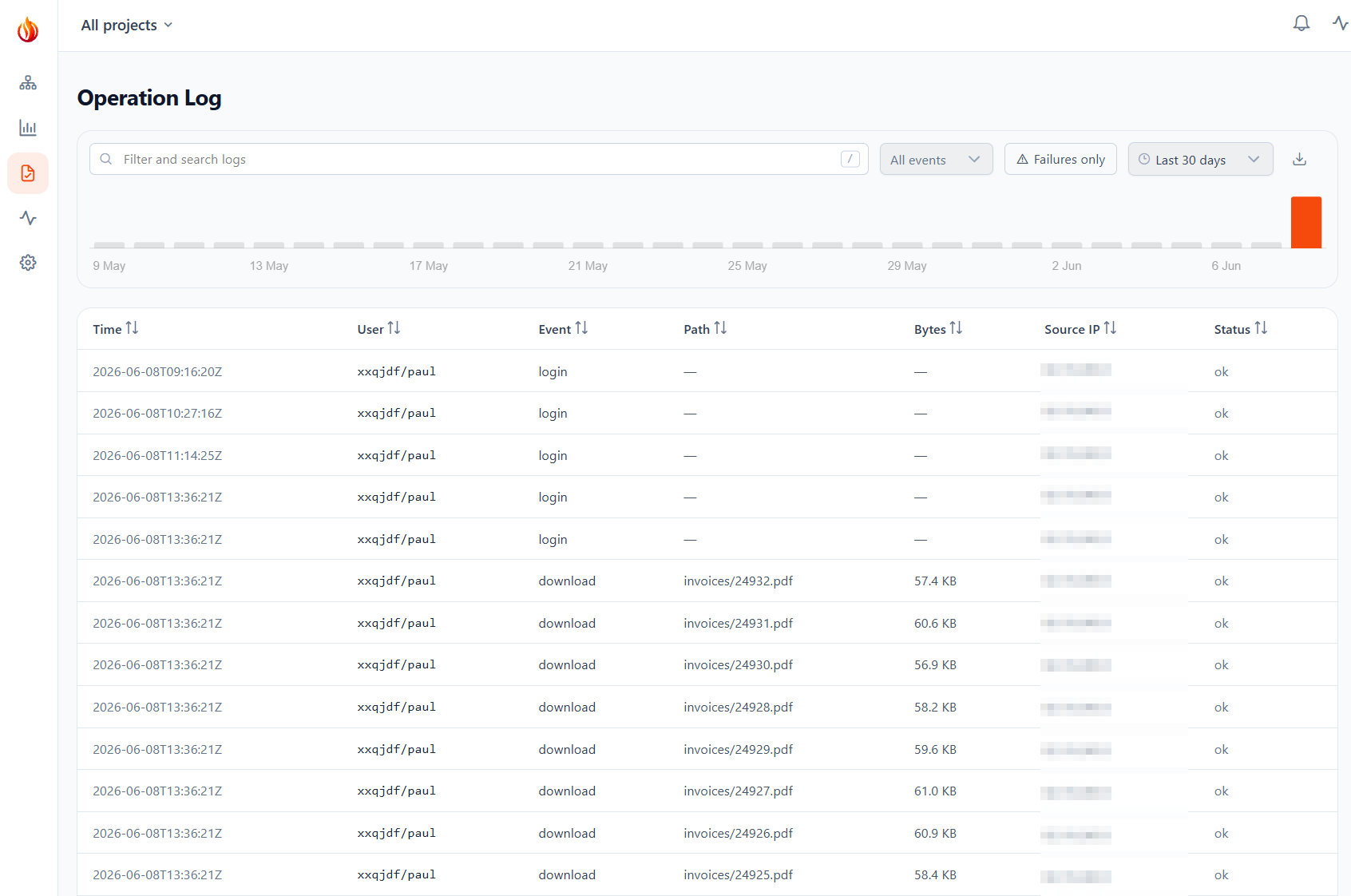
Task: Focus the Filter and search logs field
Action: click(479, 159)
